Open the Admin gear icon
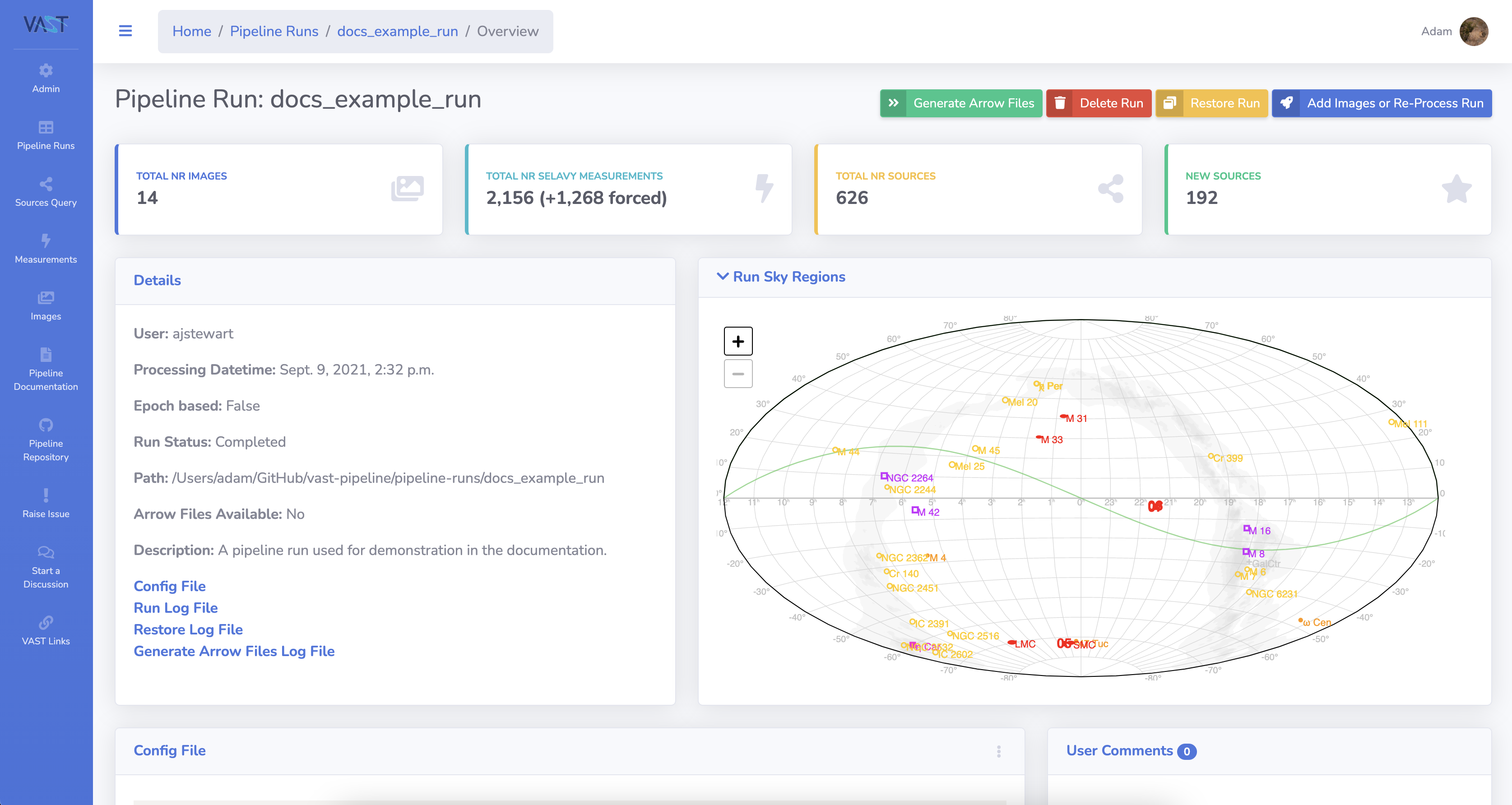The image size is (1512, 805). pos(46,71)
